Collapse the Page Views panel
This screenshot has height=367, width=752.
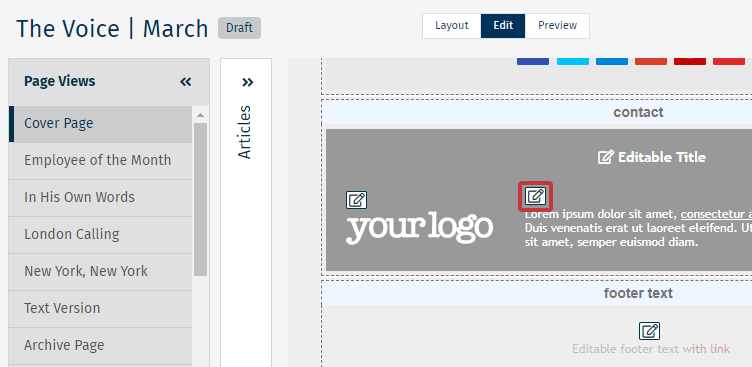[186, 82]
